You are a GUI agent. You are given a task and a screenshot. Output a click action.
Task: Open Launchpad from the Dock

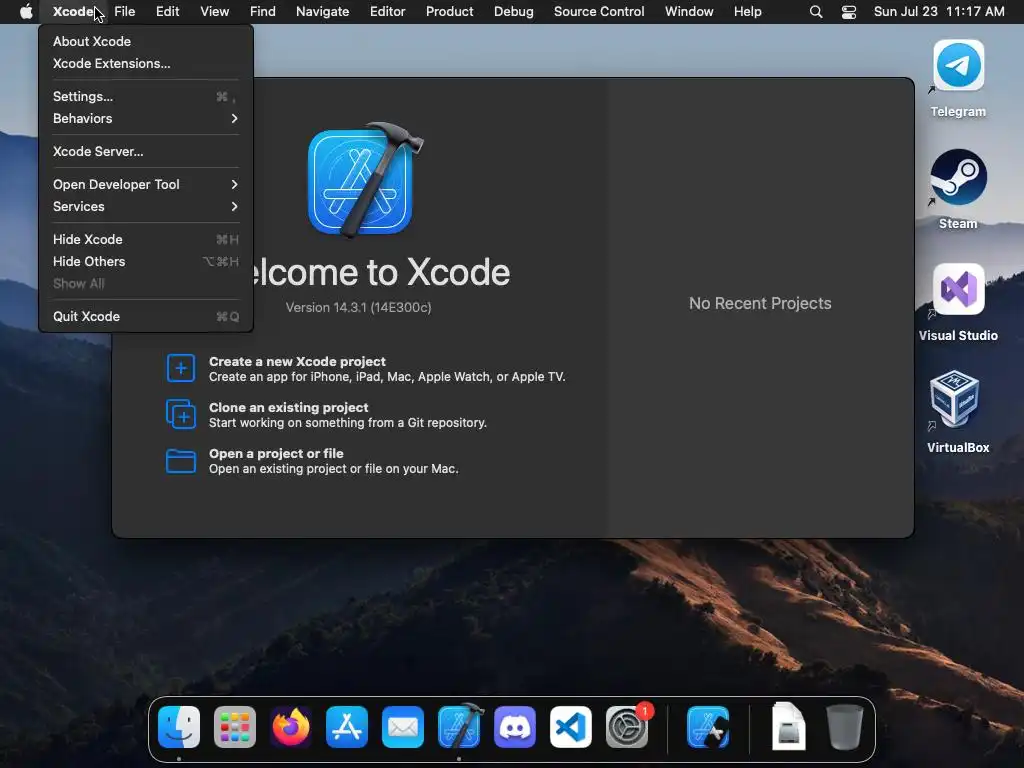(234, 726)
